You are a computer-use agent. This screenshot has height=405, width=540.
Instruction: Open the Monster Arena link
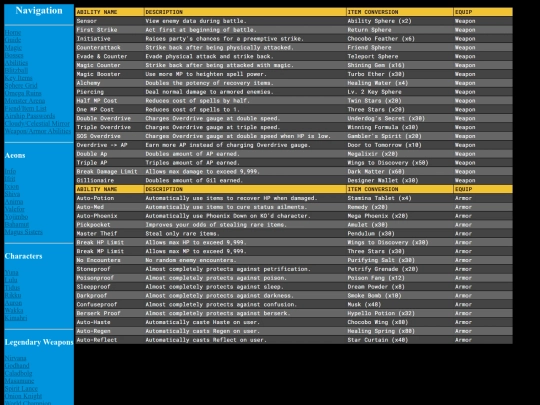25,101
